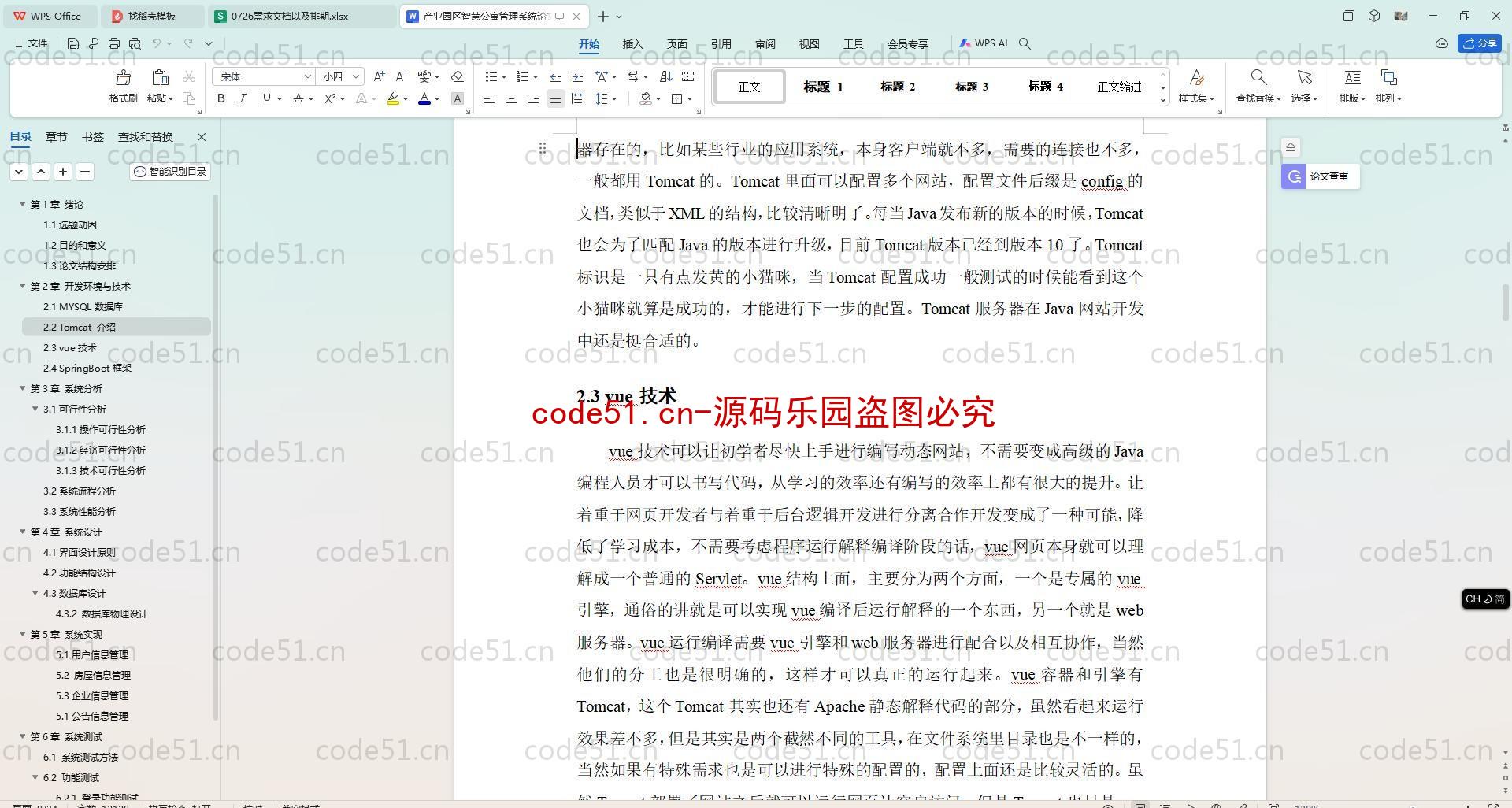Run the paper check (论文查重) tool
The width and height of the screenshot is (1512, 808).
(1320, 176)
